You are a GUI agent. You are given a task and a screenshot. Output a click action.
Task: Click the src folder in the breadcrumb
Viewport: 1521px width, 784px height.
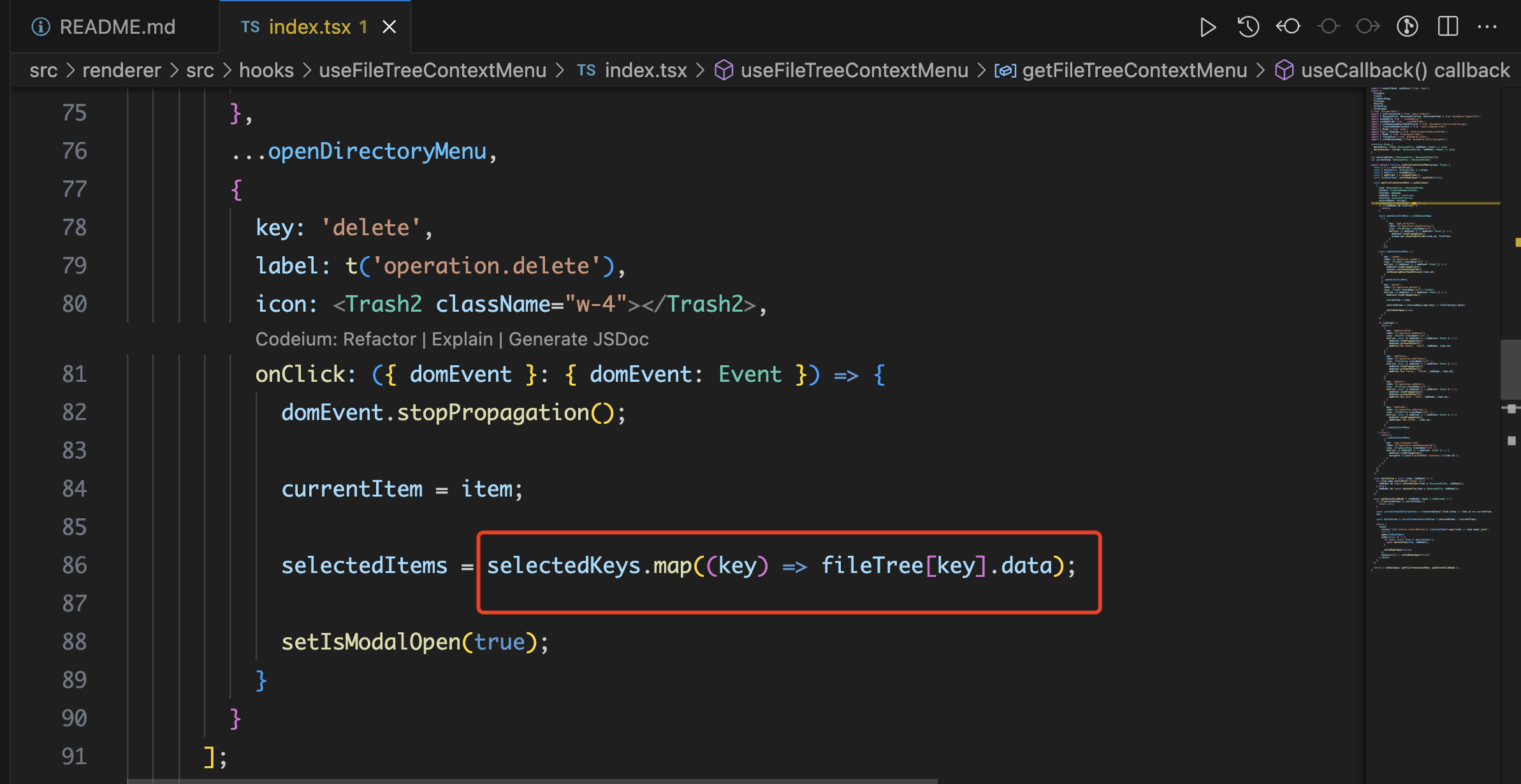43,70
